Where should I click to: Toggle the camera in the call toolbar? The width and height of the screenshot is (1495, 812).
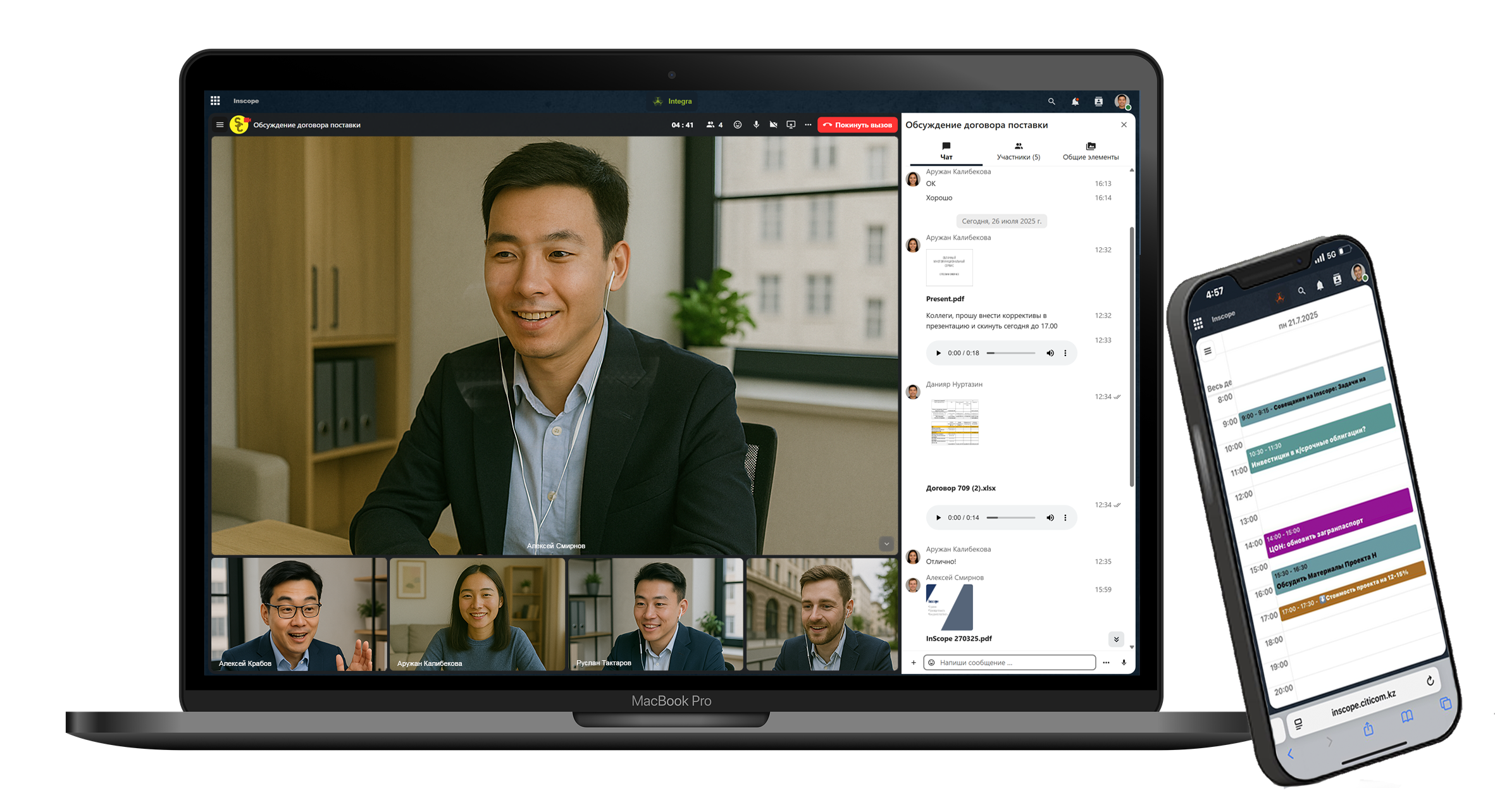pyautogui.click(x=773, y=125)
